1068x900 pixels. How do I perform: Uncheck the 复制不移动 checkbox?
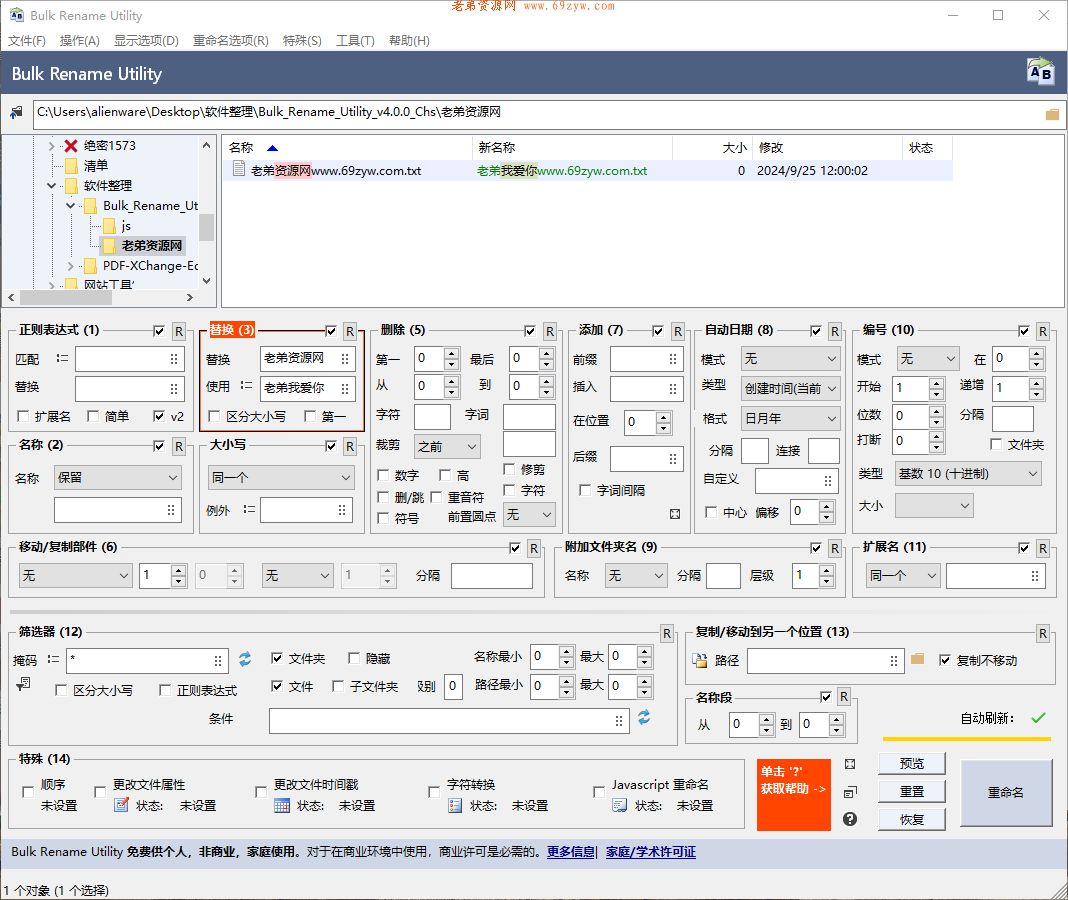(945, 660)
